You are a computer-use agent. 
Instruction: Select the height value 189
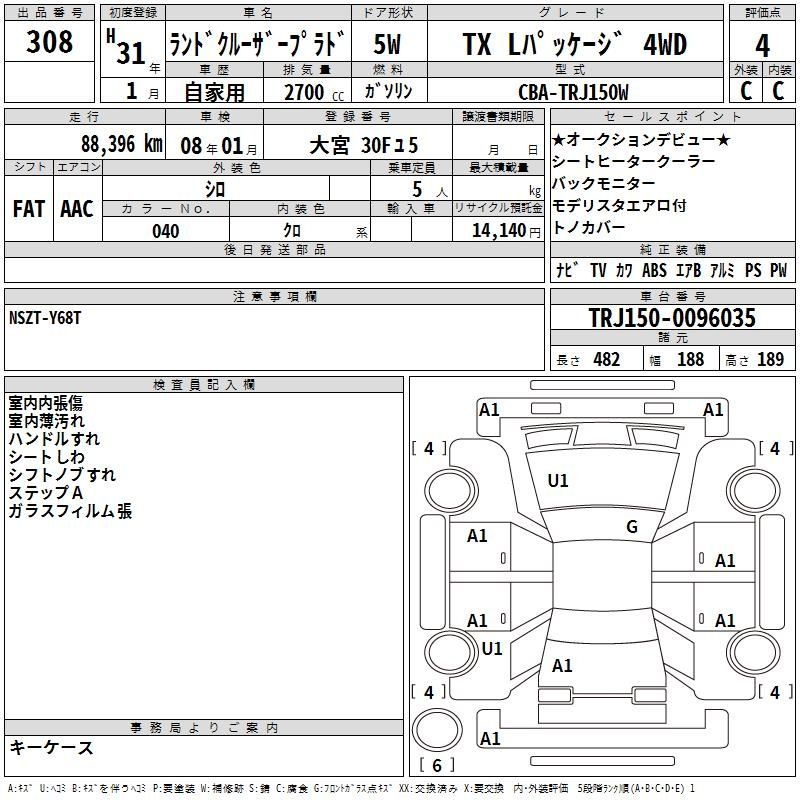point(770,359)
